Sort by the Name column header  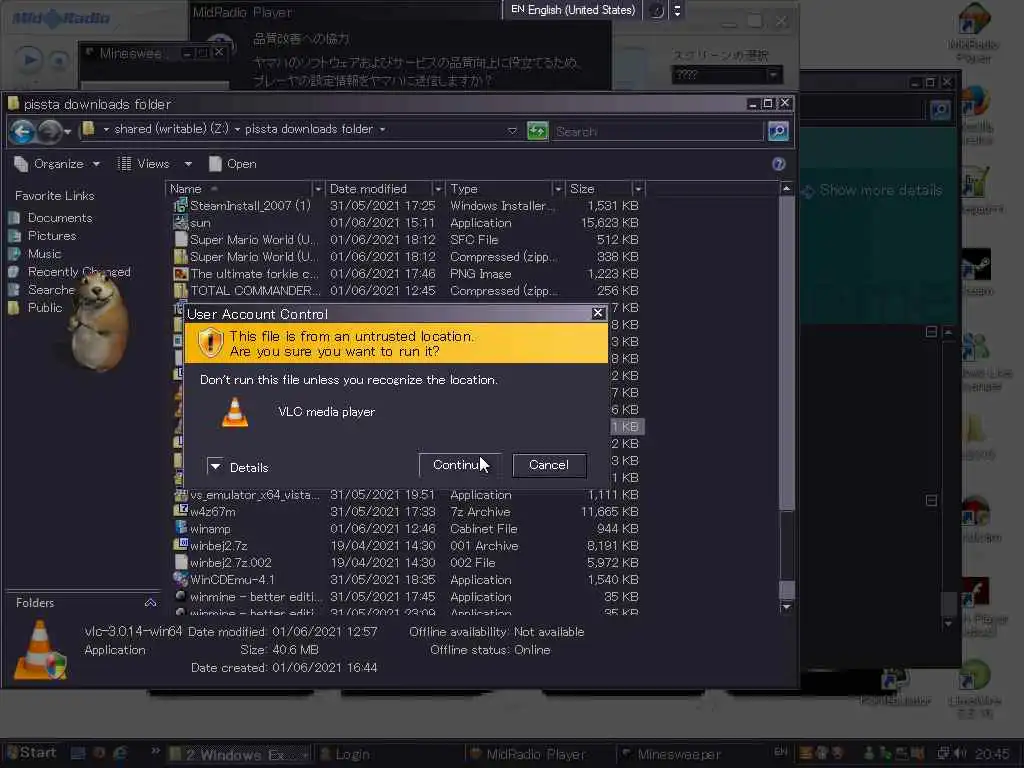pyautogui.click(x=239, y=189)
